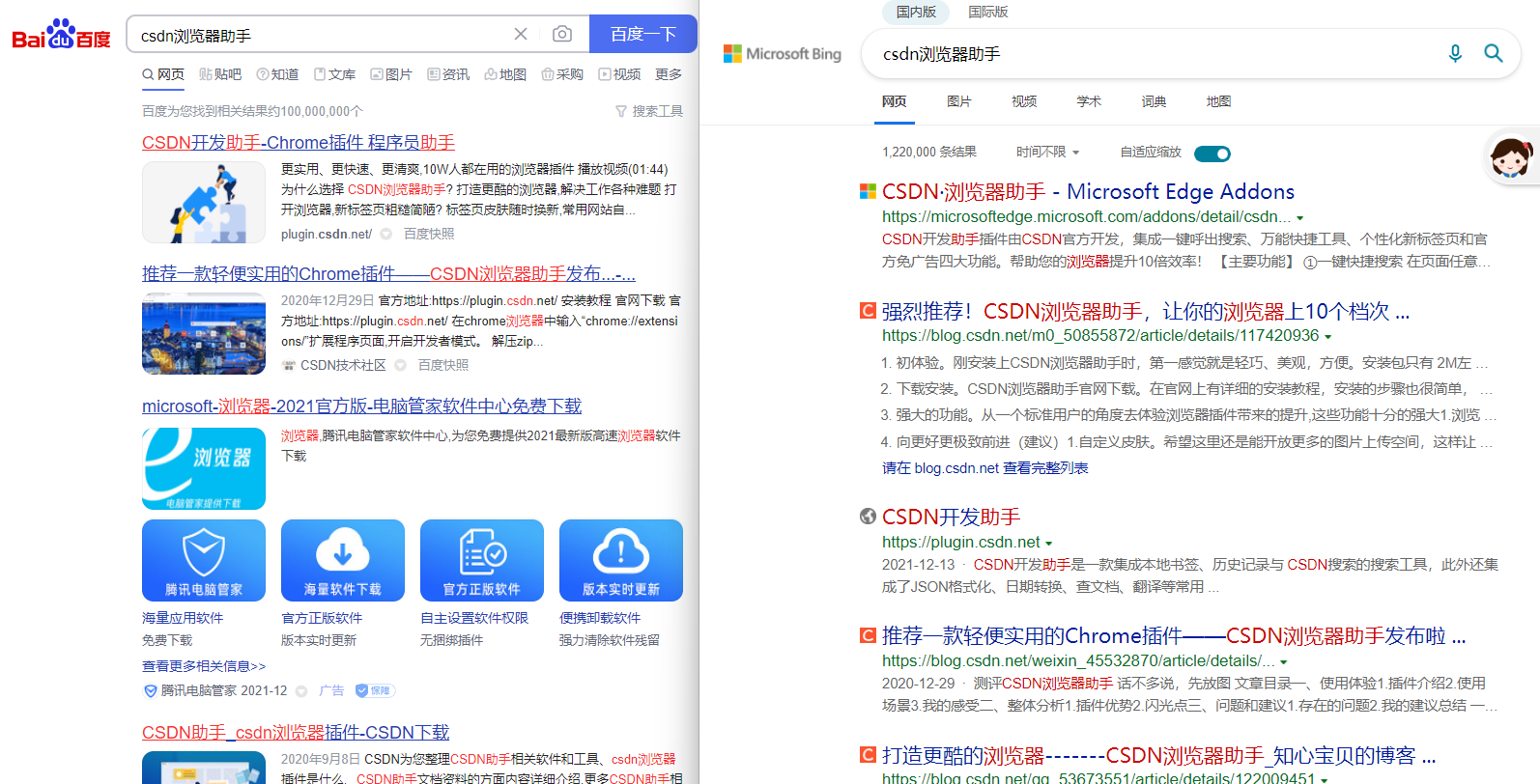Viewport: 1540px width, 784px height.
Task: Open 推荐一款轻便实用的Chrome插件 Baidu result
Action: pos(388,274)
